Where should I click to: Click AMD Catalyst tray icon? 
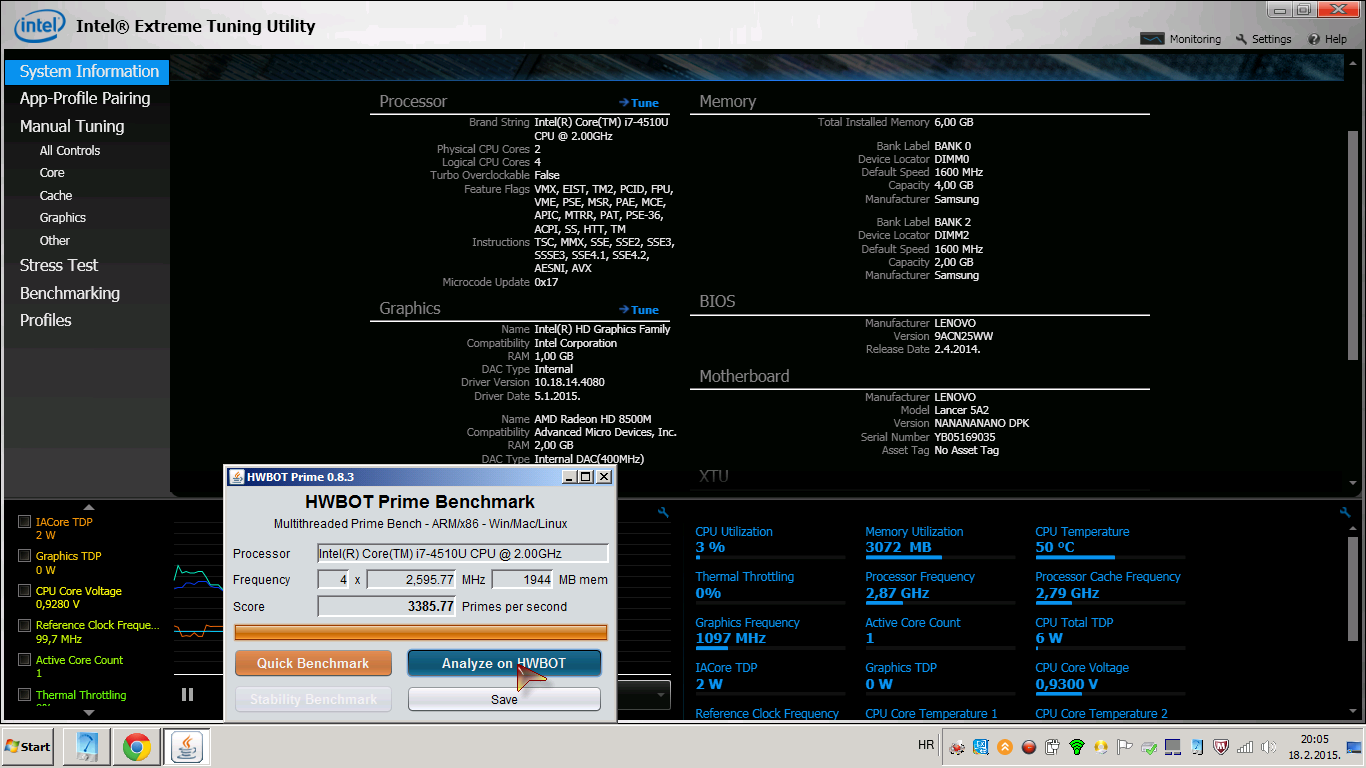957,747
